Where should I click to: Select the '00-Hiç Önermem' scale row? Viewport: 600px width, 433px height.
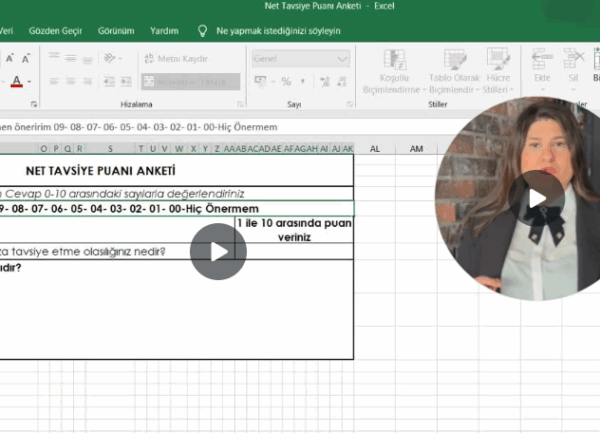tap(177, 208)
